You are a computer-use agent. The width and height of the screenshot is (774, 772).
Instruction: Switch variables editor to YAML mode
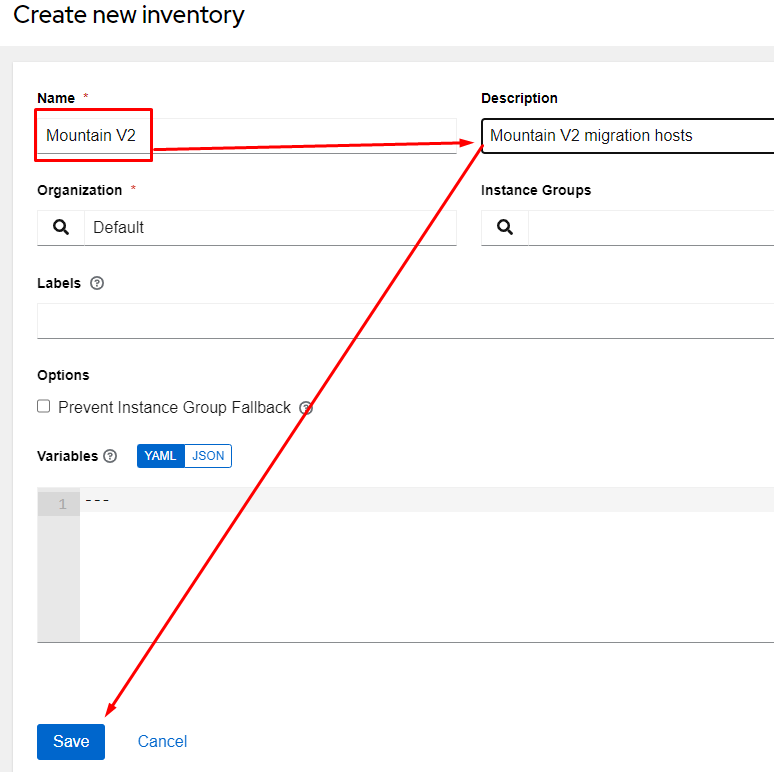click(160, 456)
